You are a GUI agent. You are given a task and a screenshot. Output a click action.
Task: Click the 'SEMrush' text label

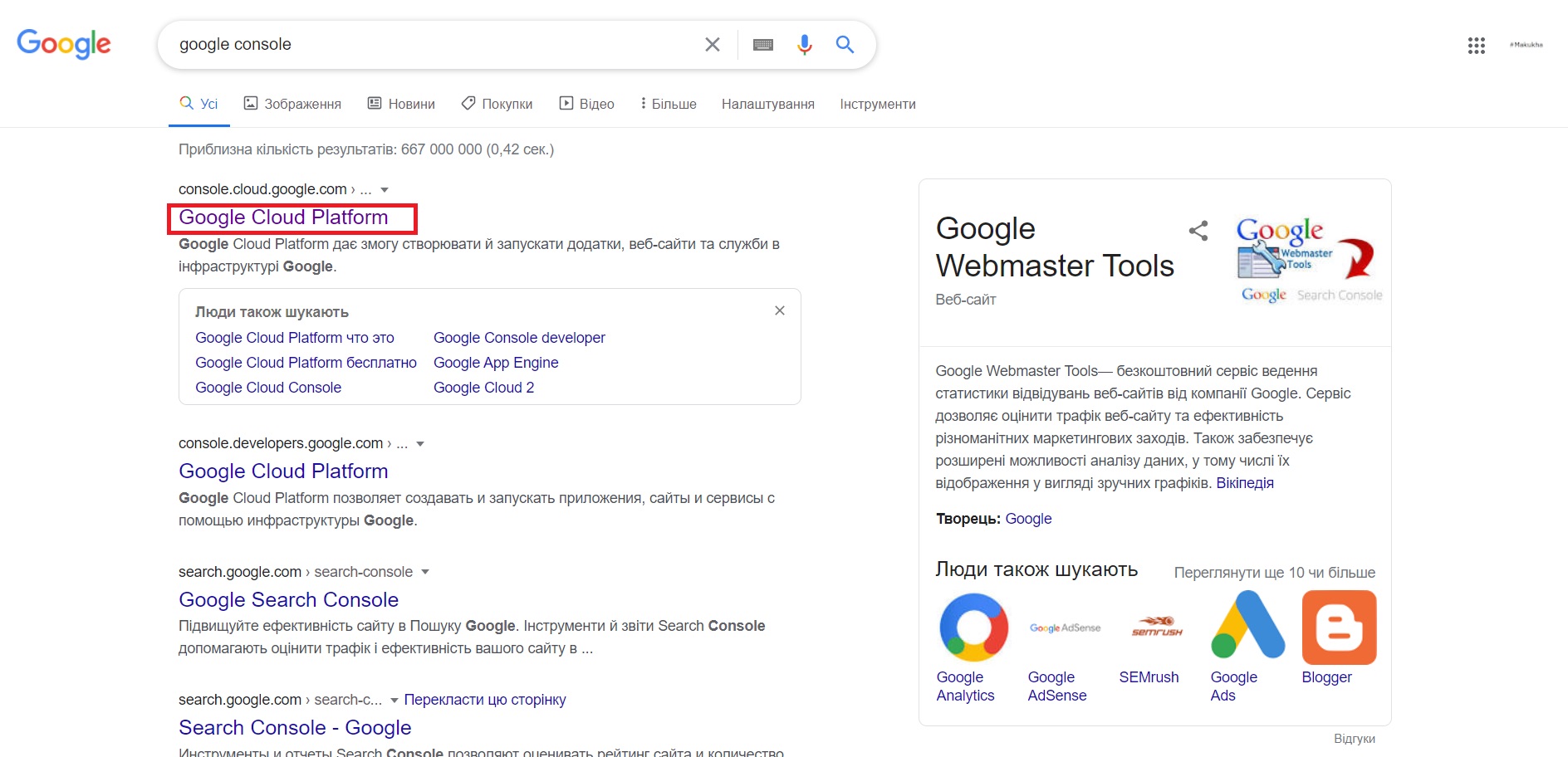click(x=1149, y=677)
